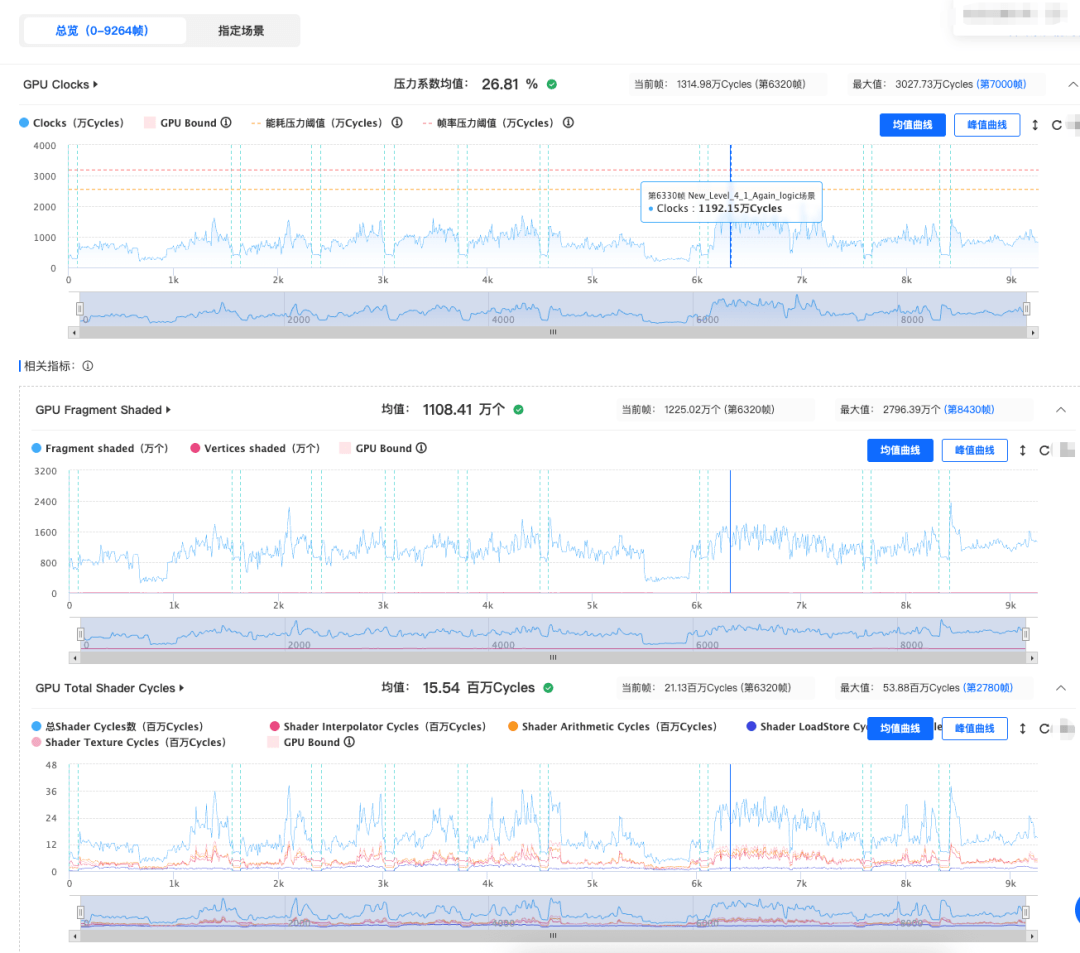1080x953 pixels.
Task: Click 峰值曲线 button in GPU Clocks chart
Action: (986, 125)
